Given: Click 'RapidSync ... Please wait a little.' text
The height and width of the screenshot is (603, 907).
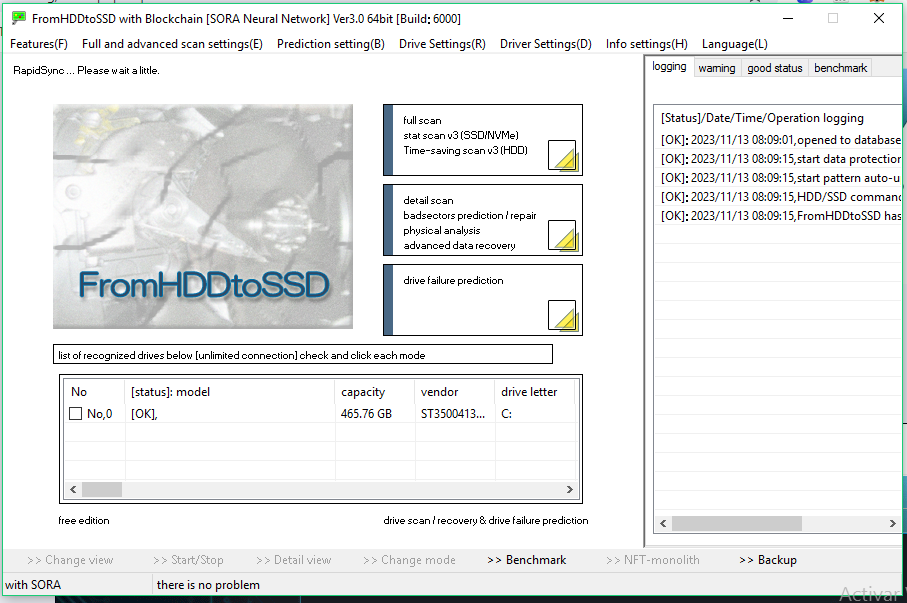Looking at the screenshot, I should (x=86, y=71).
